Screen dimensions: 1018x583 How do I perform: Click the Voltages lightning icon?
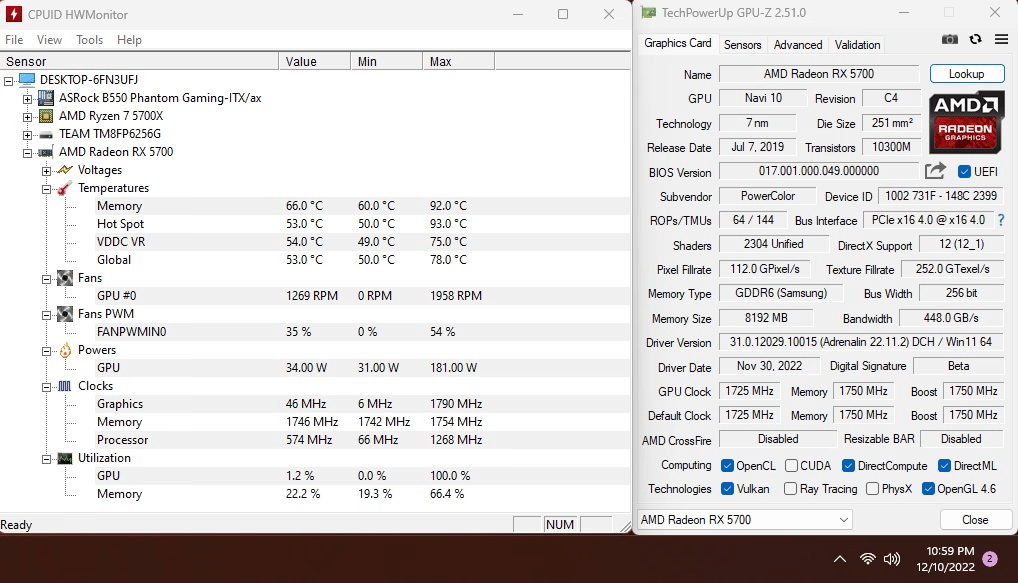[x=65, y=170]
